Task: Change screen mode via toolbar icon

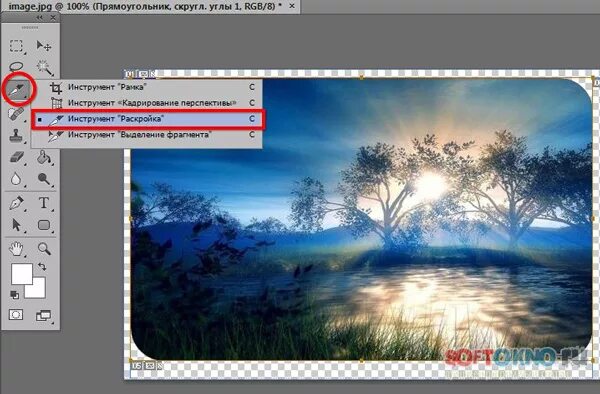Action: [x=44, y=316]
